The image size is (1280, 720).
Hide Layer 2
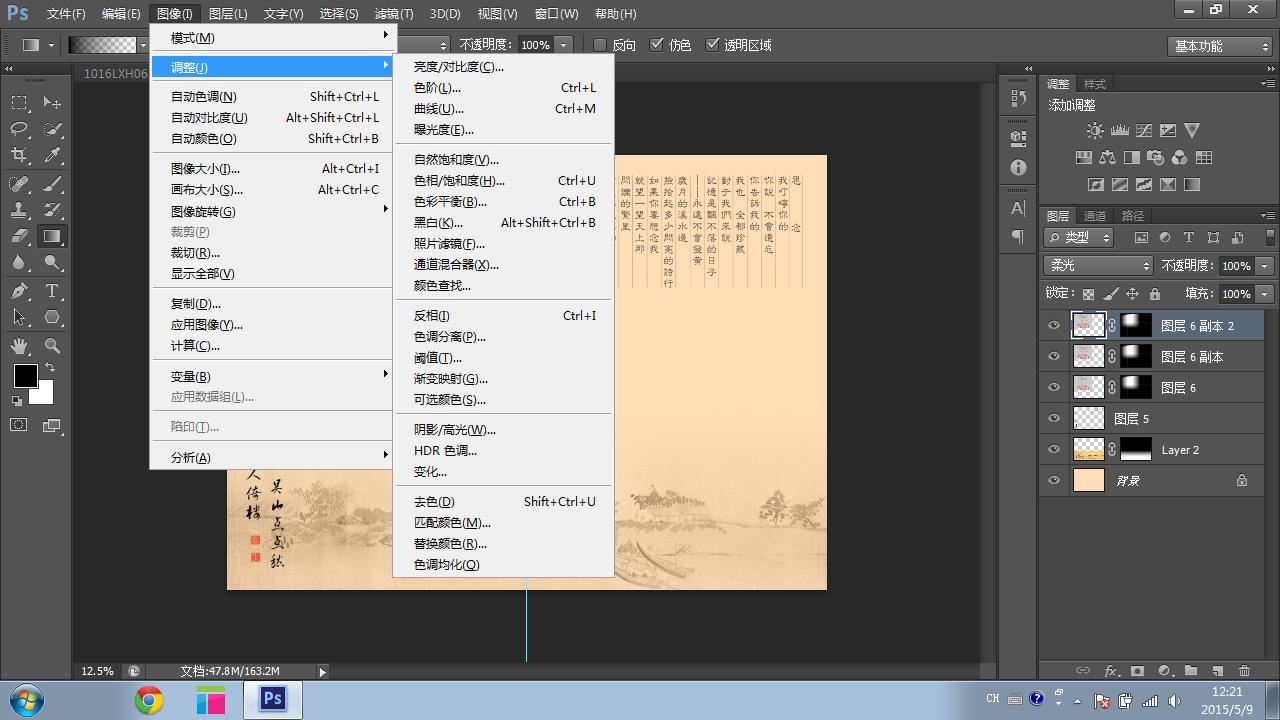[1054, 449]
